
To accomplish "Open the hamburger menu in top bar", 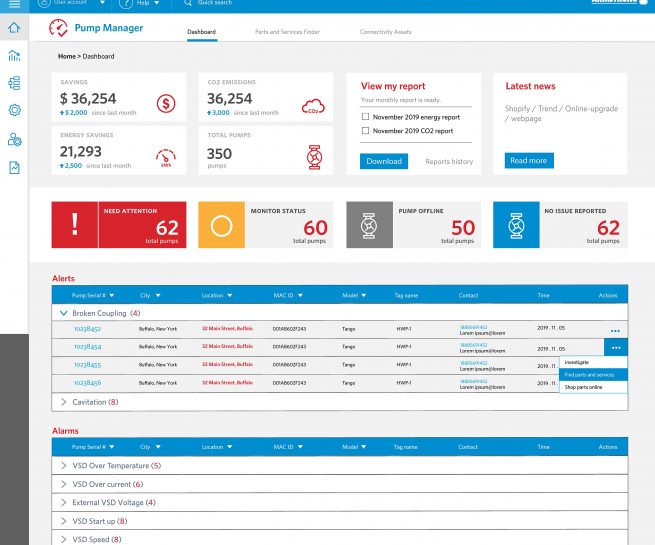I will coord(14,5).
